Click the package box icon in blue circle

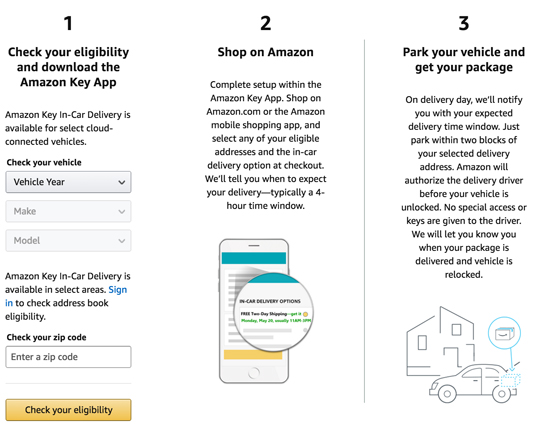pyautogui.click(x=504, y=333)
